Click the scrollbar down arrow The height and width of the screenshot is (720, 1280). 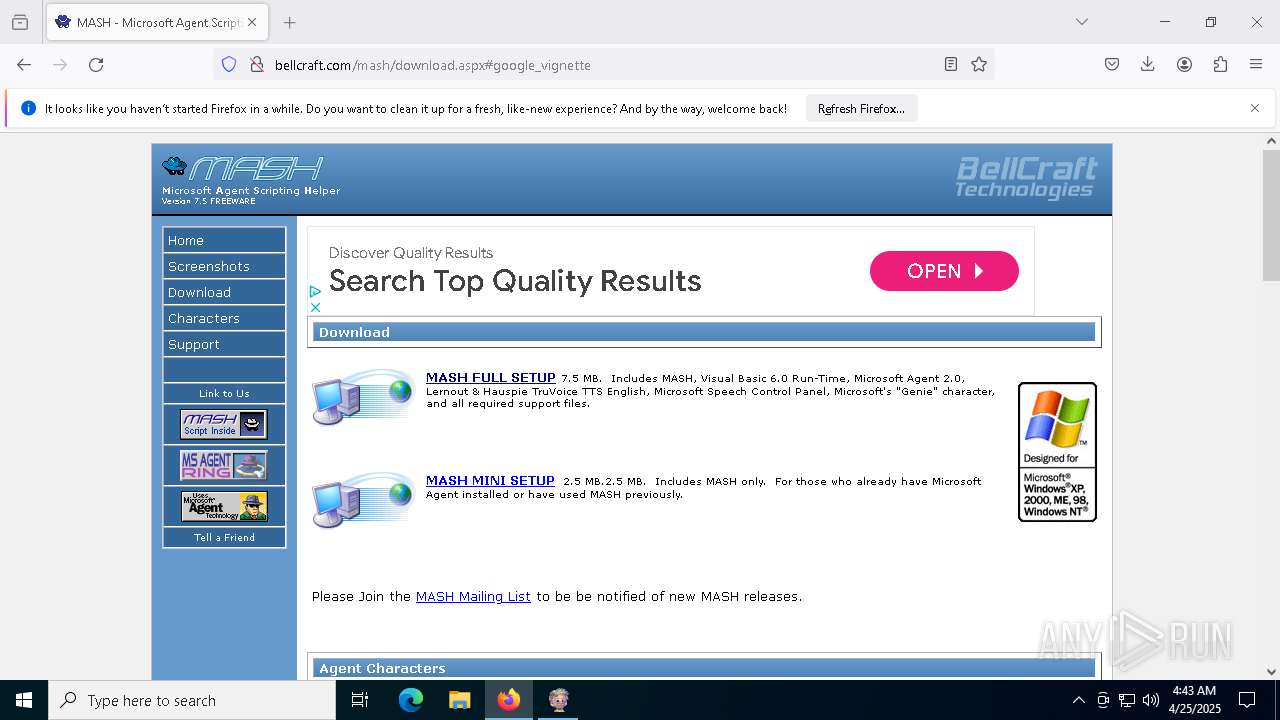(1271, 672)
